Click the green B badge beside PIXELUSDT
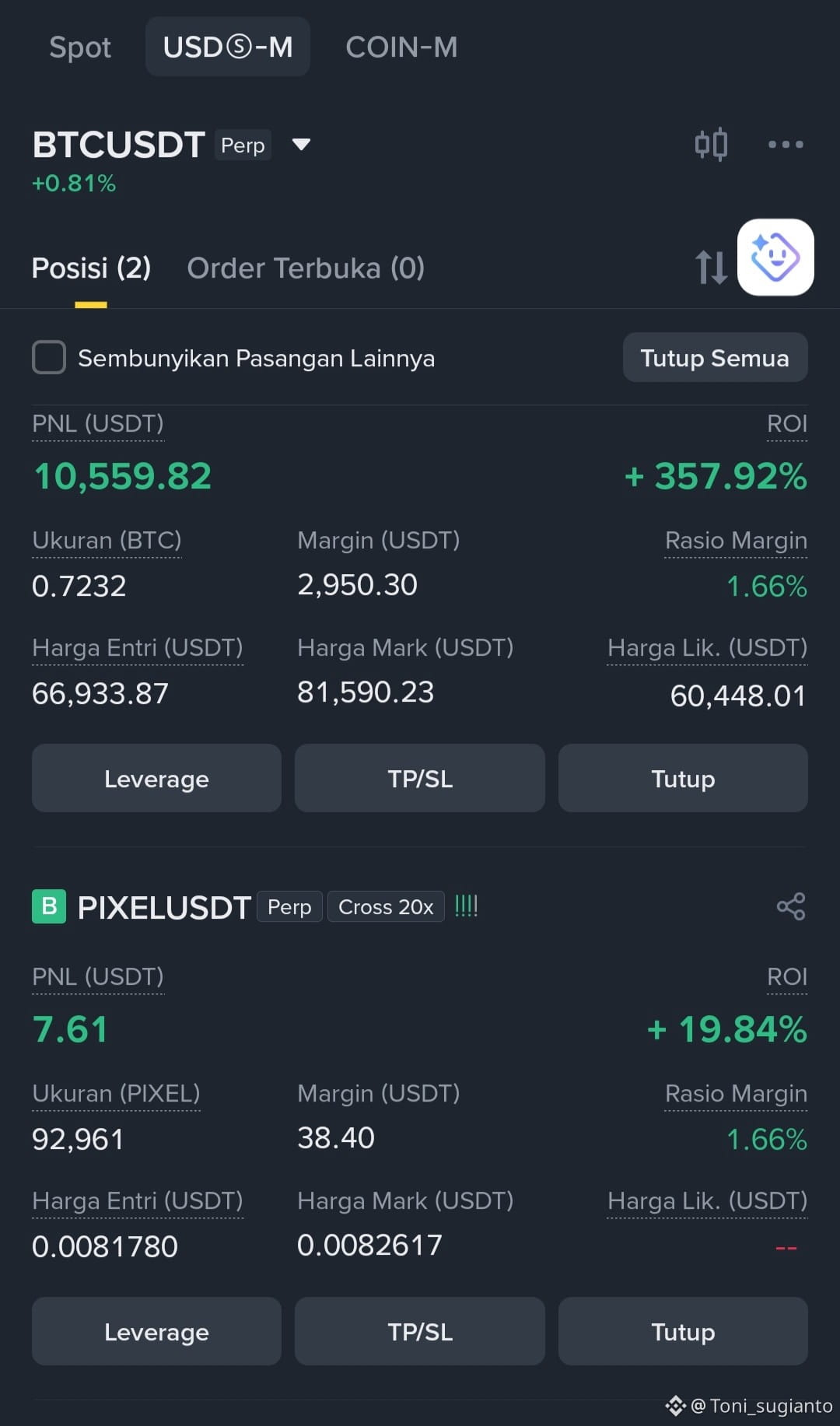The height and width of the screenshot is (1426, 840). pos(49,906)
